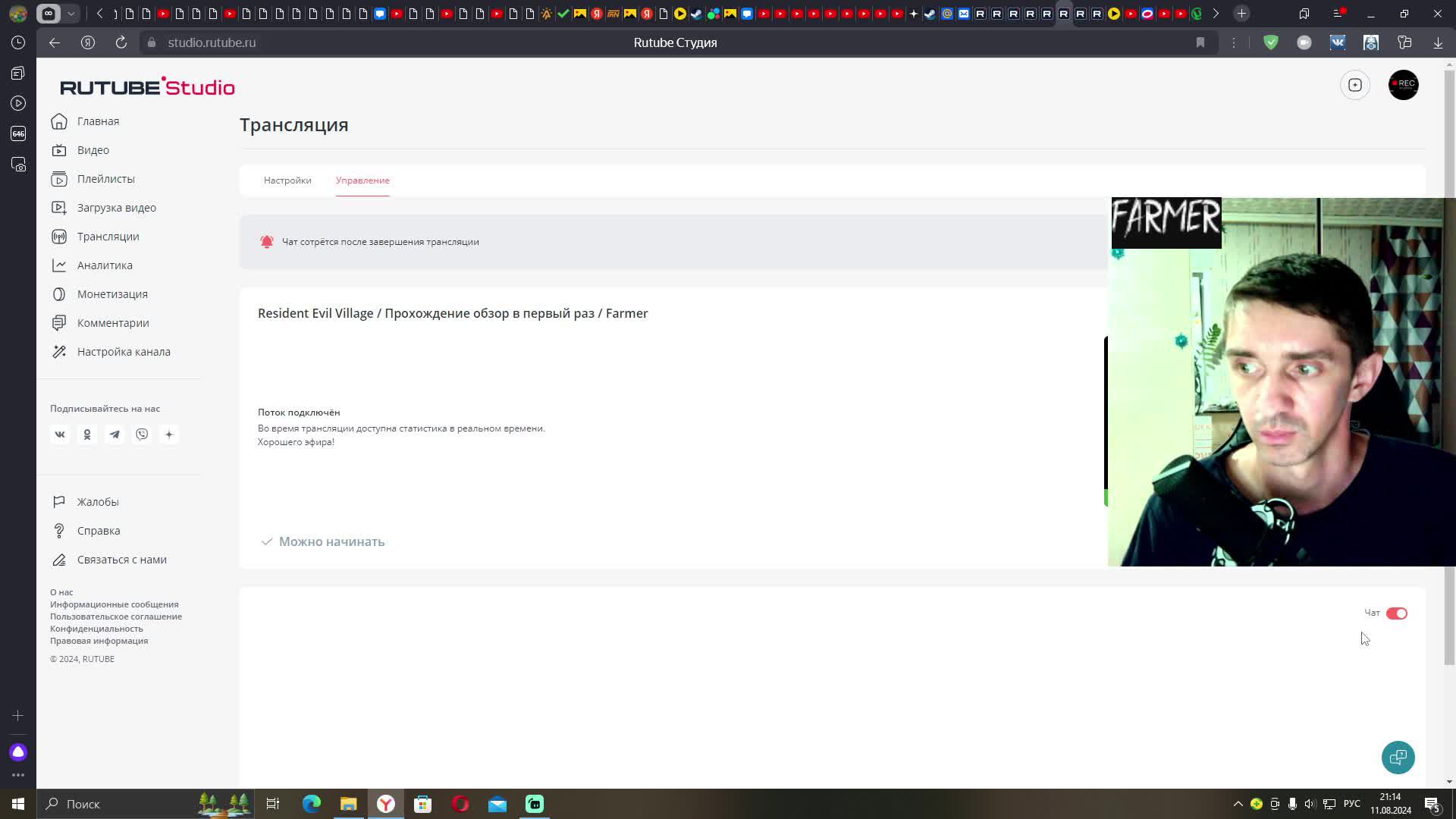
Task: Bookmark the page in address bar
Action: [x=1200, y=42]
